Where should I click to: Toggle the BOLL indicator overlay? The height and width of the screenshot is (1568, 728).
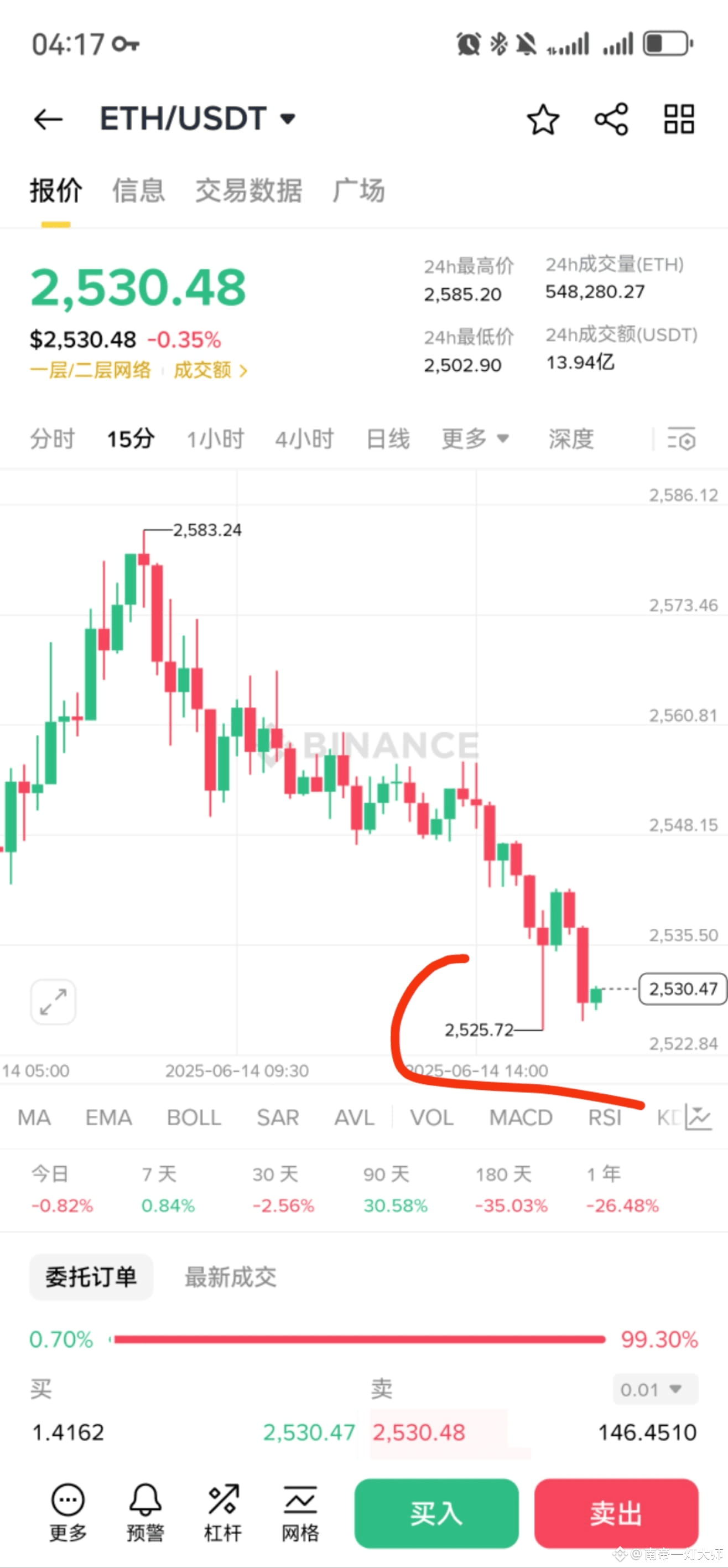[x=194, y=1117]
